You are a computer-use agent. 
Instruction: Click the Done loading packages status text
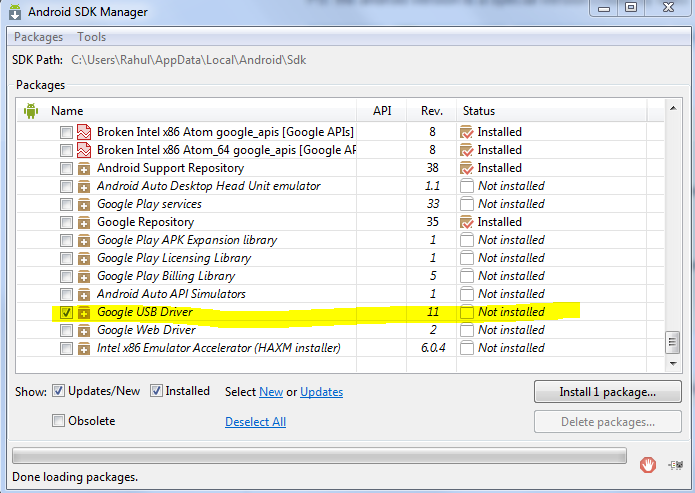(x=75, y=477)
